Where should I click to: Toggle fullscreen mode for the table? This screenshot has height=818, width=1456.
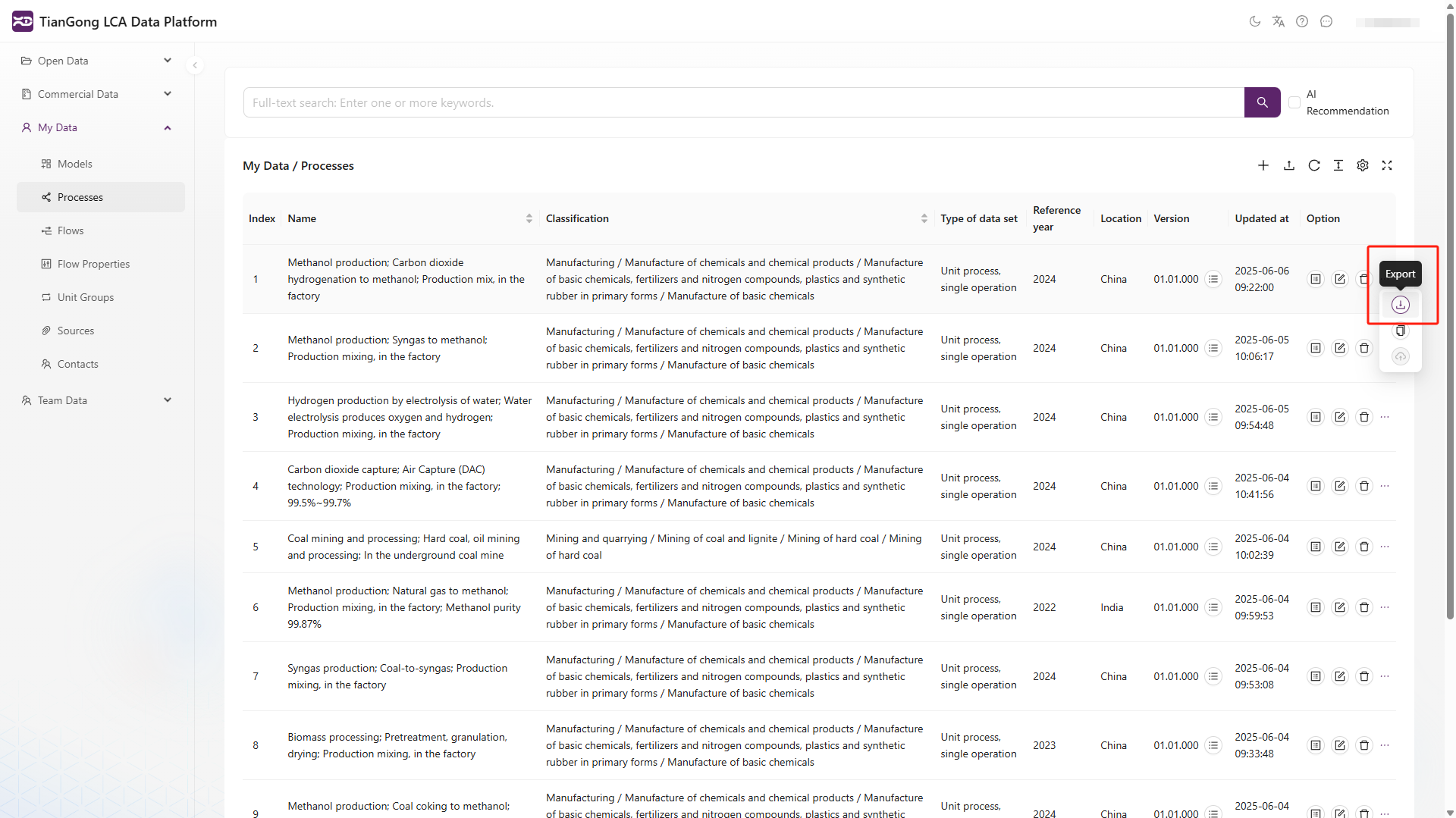[1387, 165]
